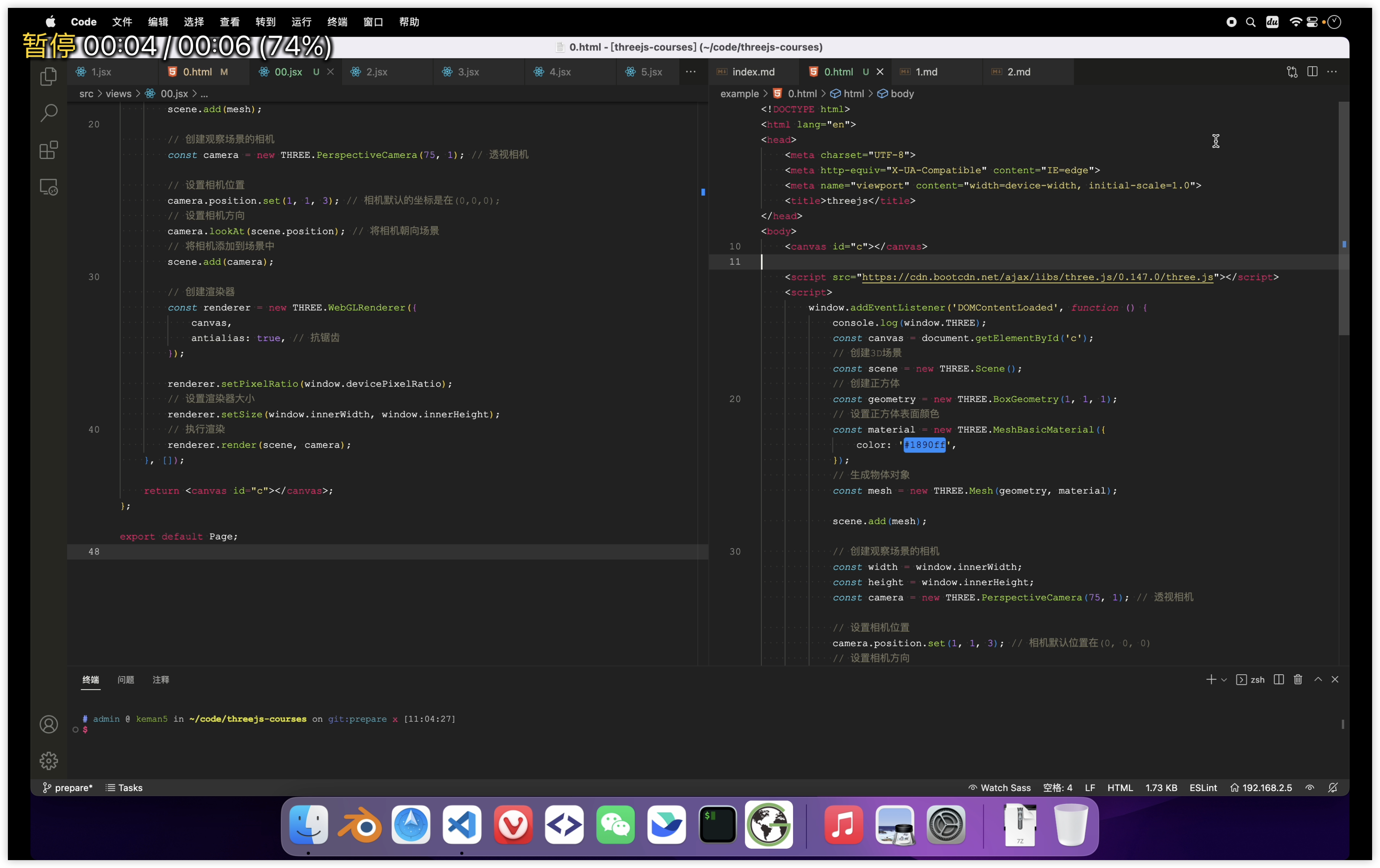The height and width of the screenshot is (868, 1380).
Task: Open the 终端 menu in menu bar
Action: point(337,22)
